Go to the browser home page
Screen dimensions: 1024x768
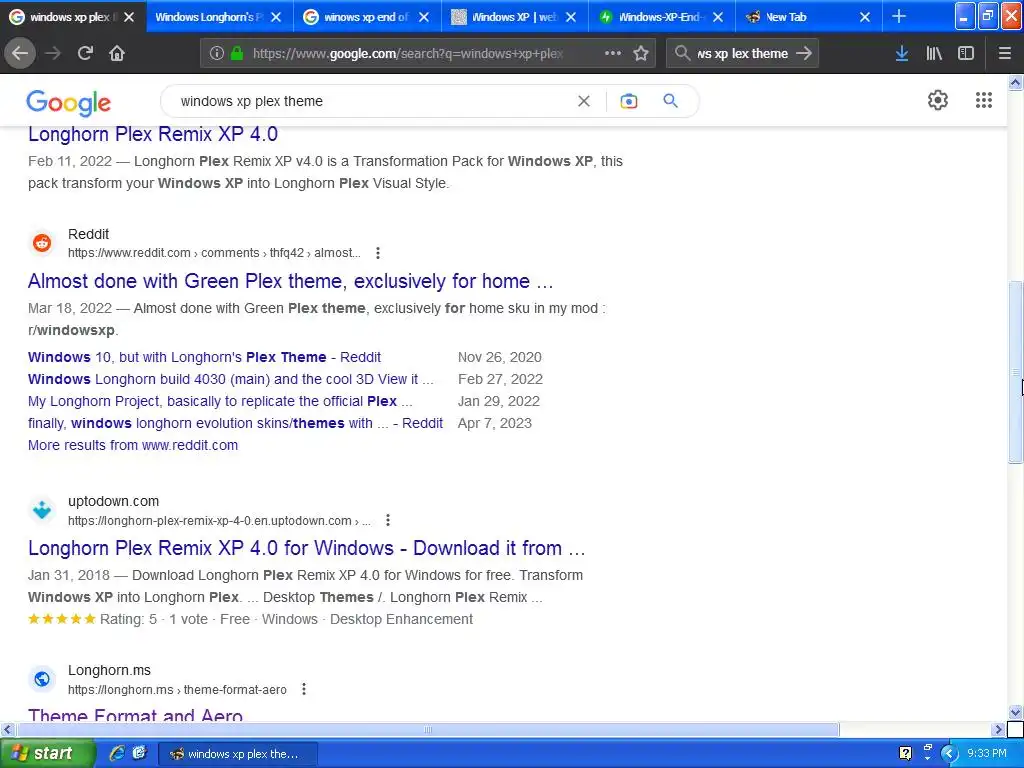117,53
